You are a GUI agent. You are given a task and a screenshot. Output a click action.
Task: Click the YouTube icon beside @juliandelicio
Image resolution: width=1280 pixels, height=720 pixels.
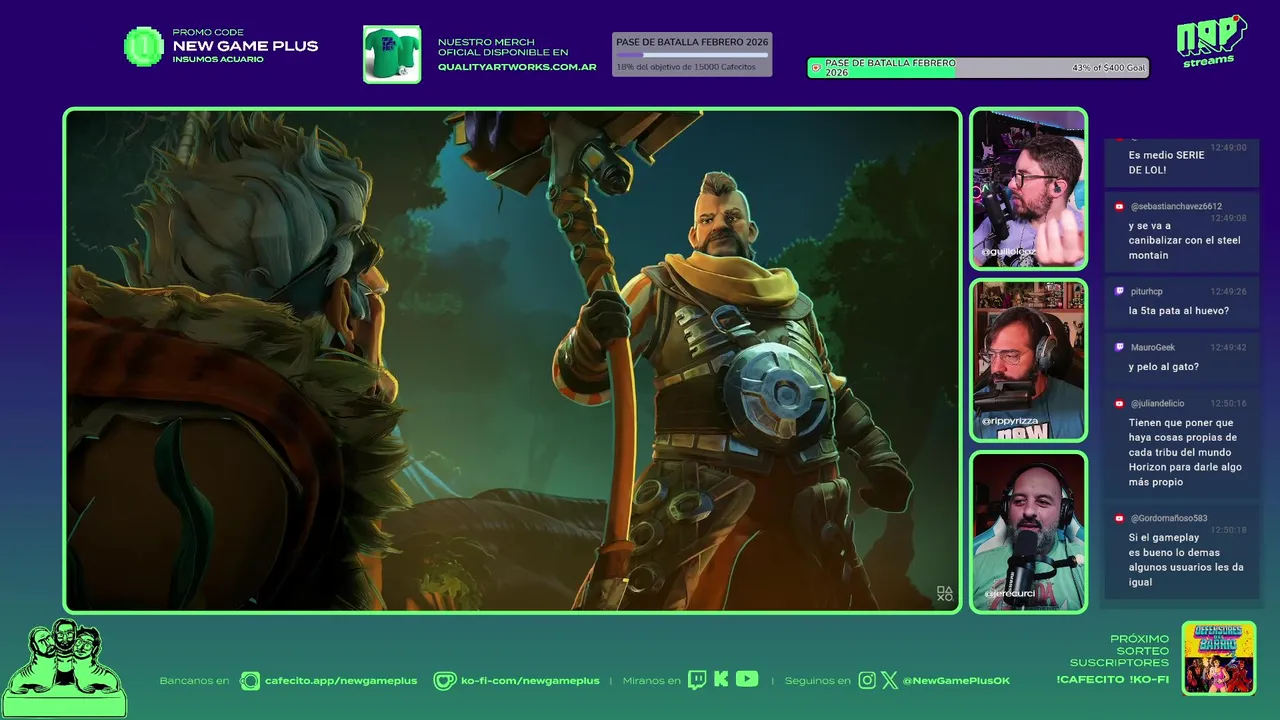tap(1119, 403)
